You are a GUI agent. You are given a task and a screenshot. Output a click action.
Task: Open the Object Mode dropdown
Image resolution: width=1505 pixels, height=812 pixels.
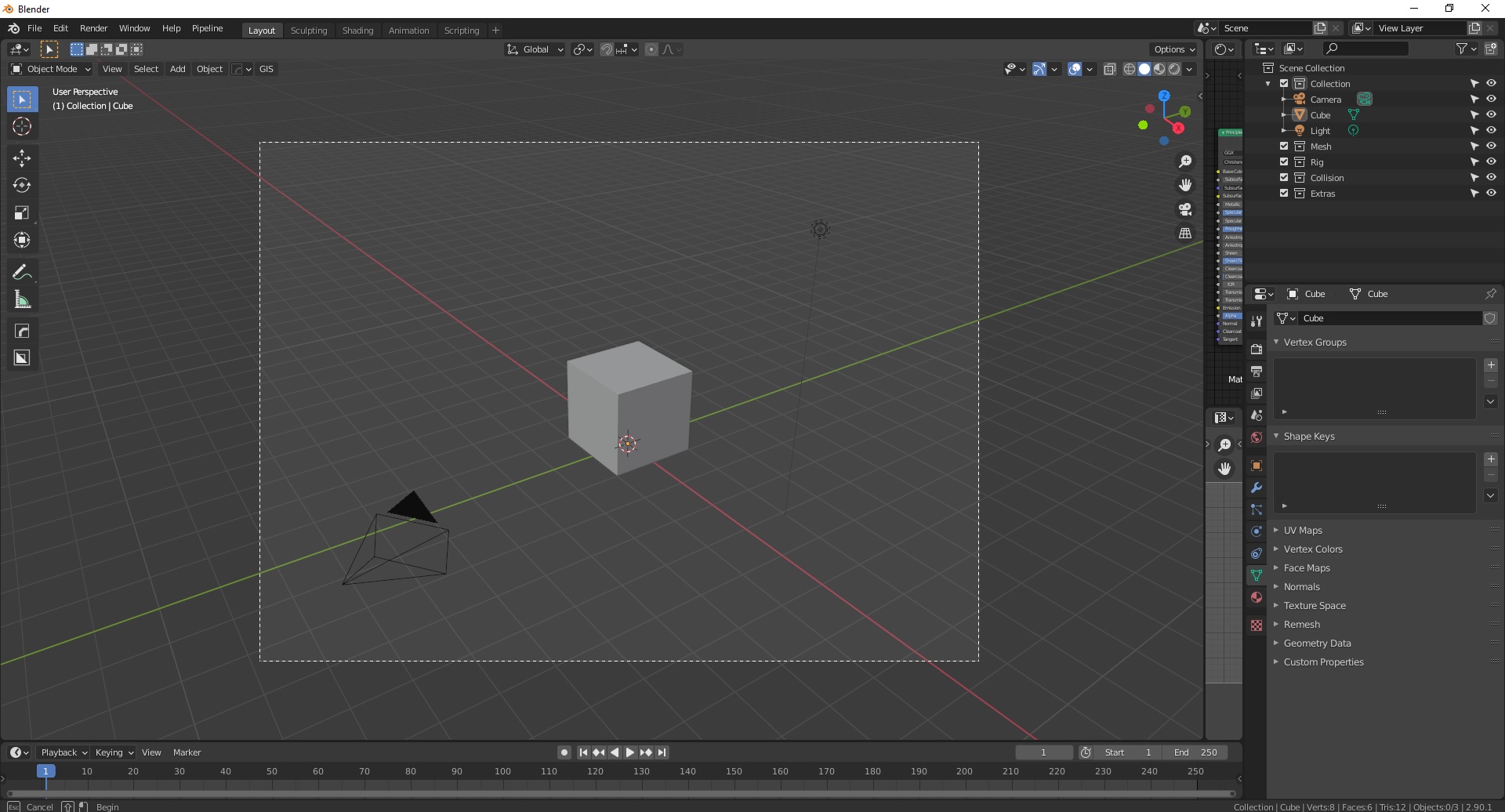pyautogui.click(x=51, y=69)
